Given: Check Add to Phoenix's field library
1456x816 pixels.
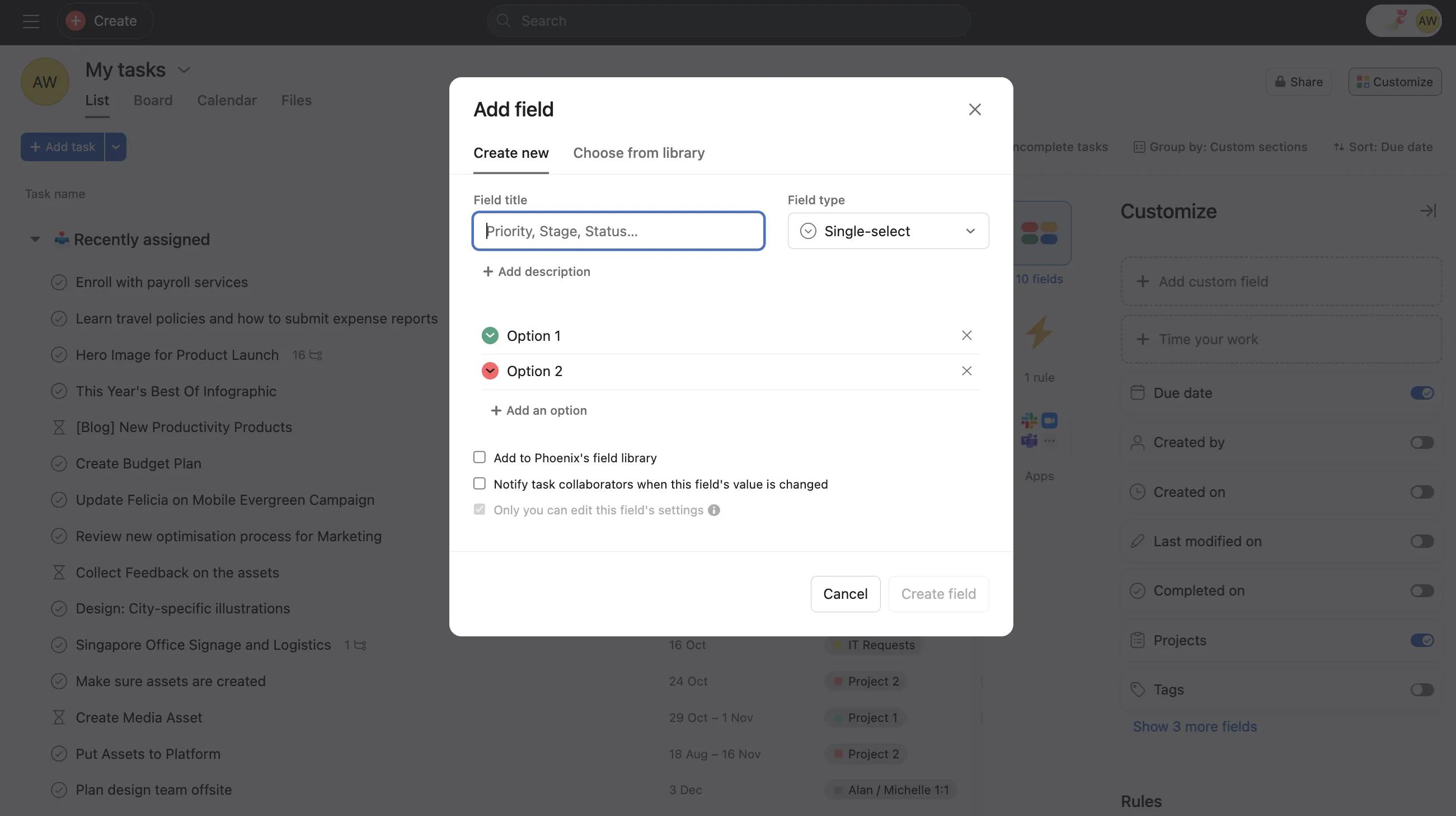Looking at the screenshot, I should click(480, 457).
